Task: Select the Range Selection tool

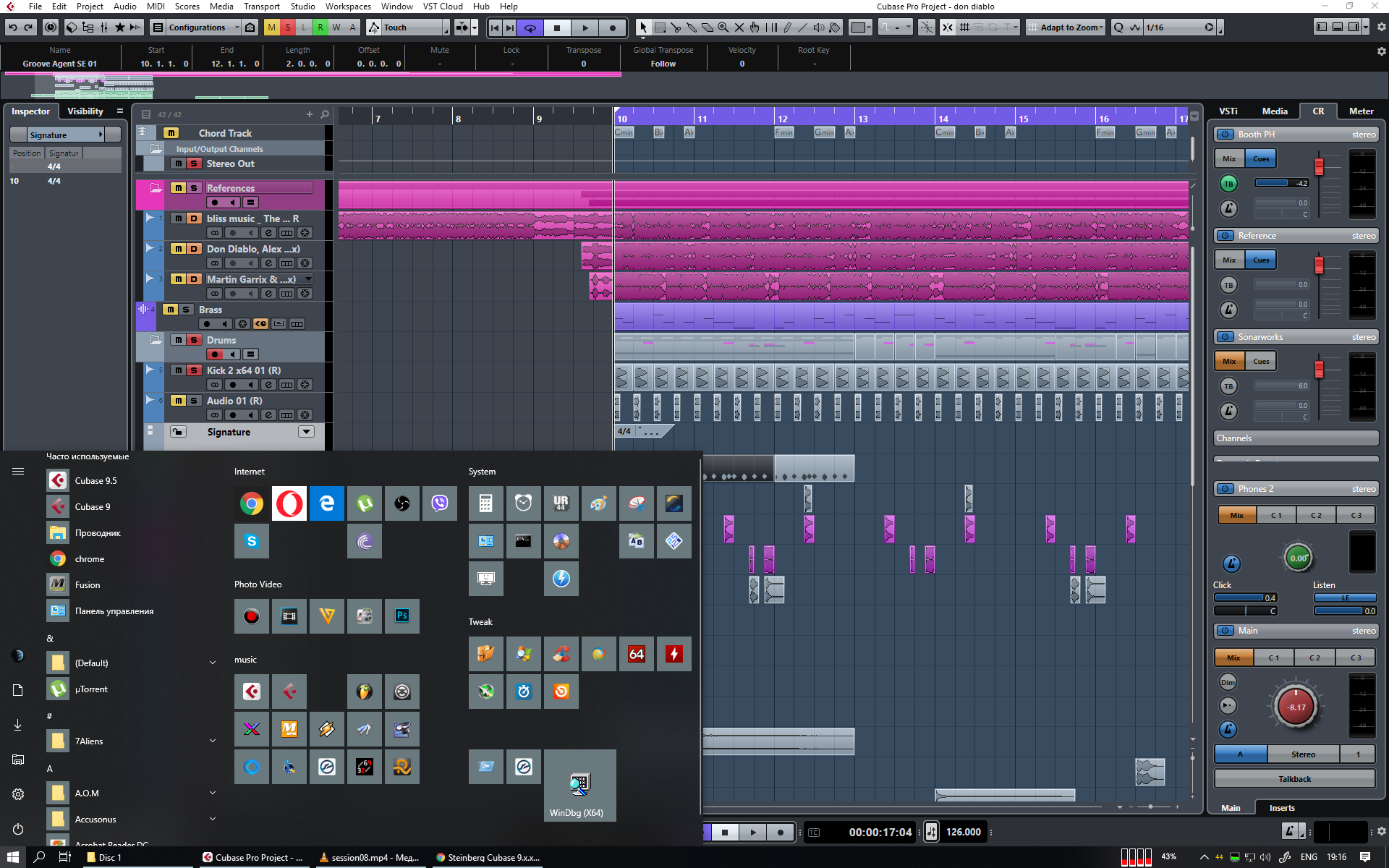Action: coord(659,27)
